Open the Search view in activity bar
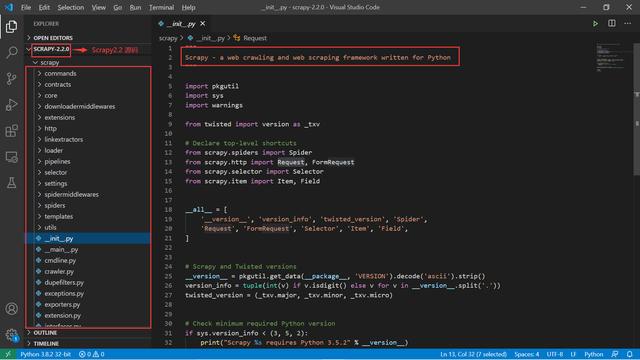Image resolution: width=640 pixels, height=360 pixels. tap(12, 52)
